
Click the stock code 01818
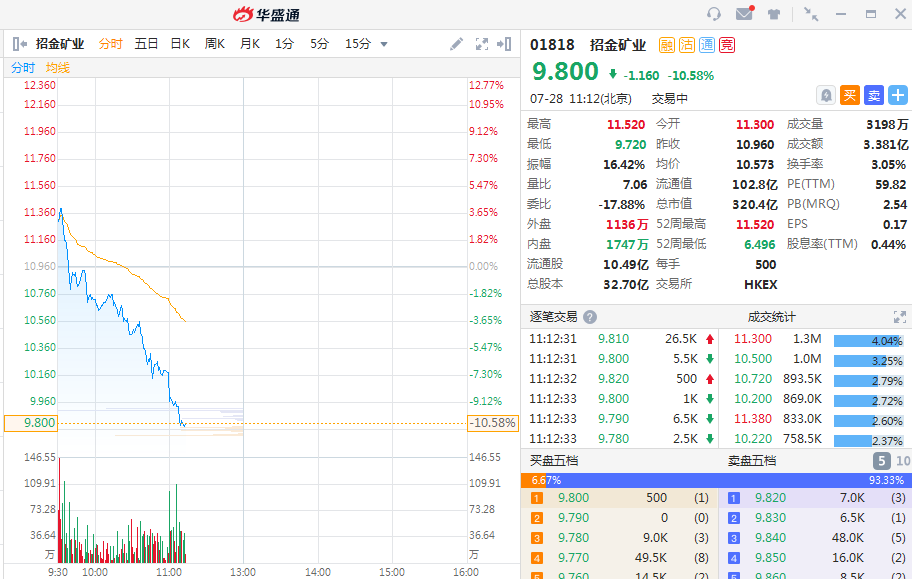pos(552,45)
